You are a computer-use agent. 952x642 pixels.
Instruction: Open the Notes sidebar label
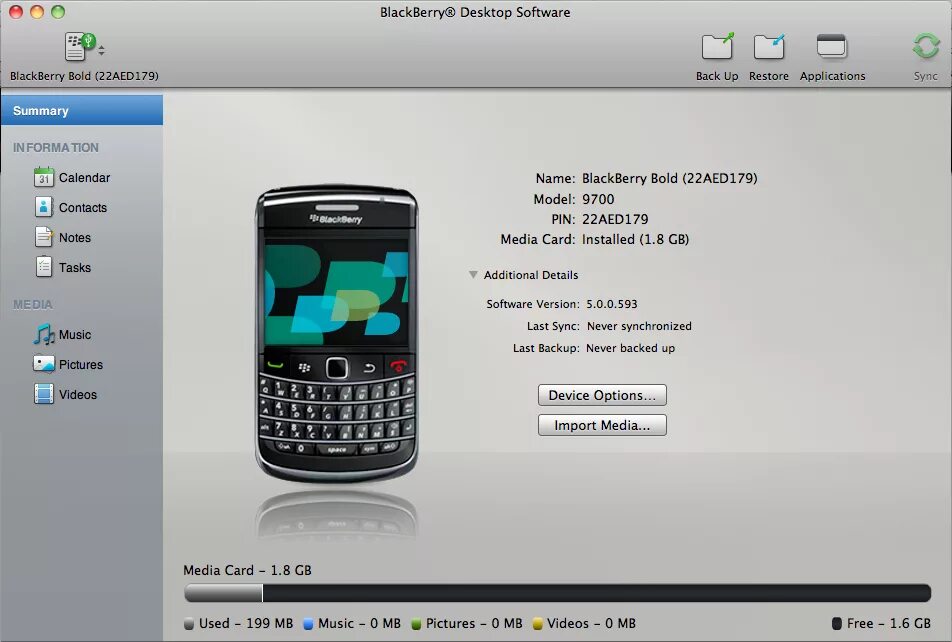point(75,237)
